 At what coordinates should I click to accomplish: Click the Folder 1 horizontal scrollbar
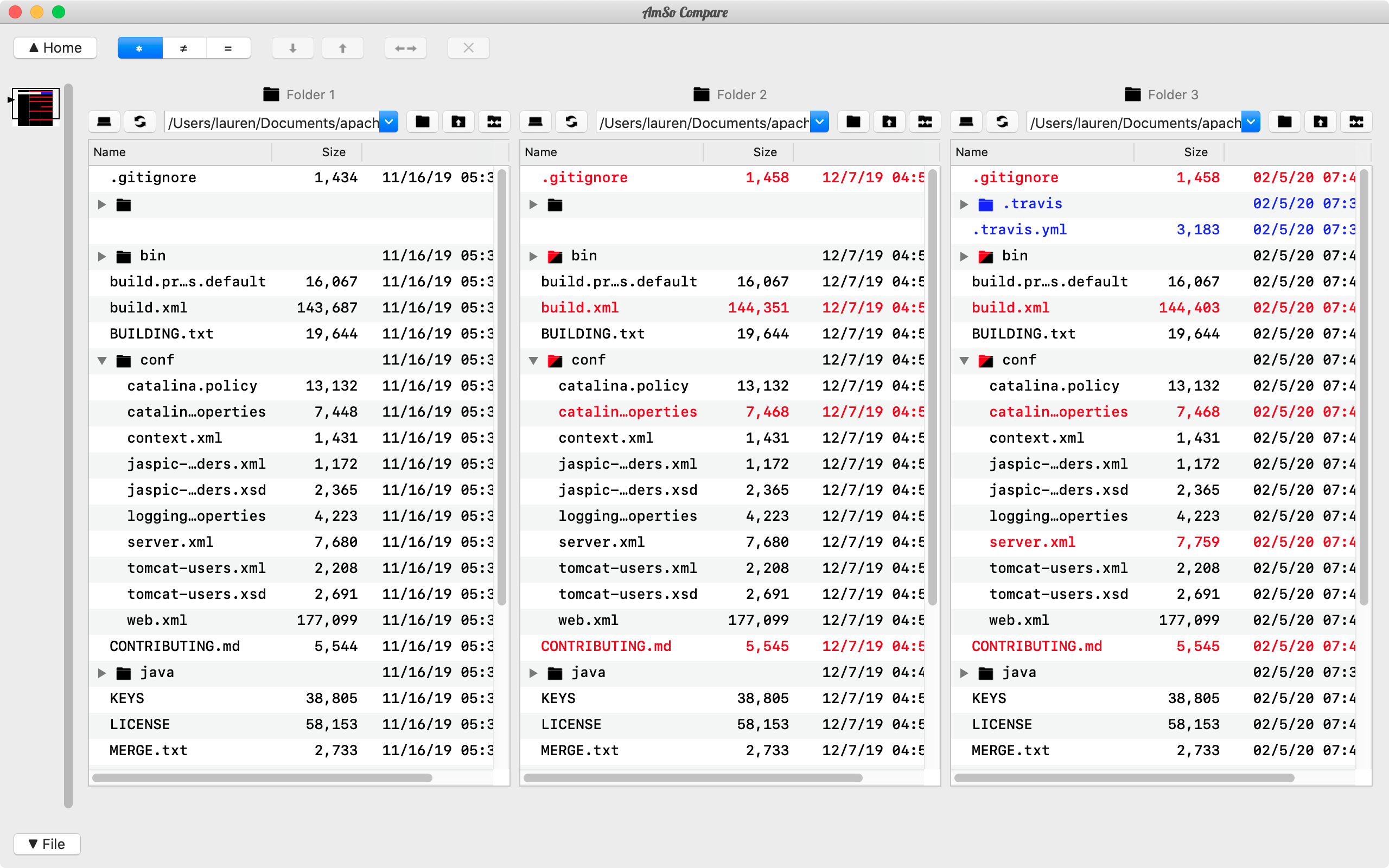click(262, 778)
